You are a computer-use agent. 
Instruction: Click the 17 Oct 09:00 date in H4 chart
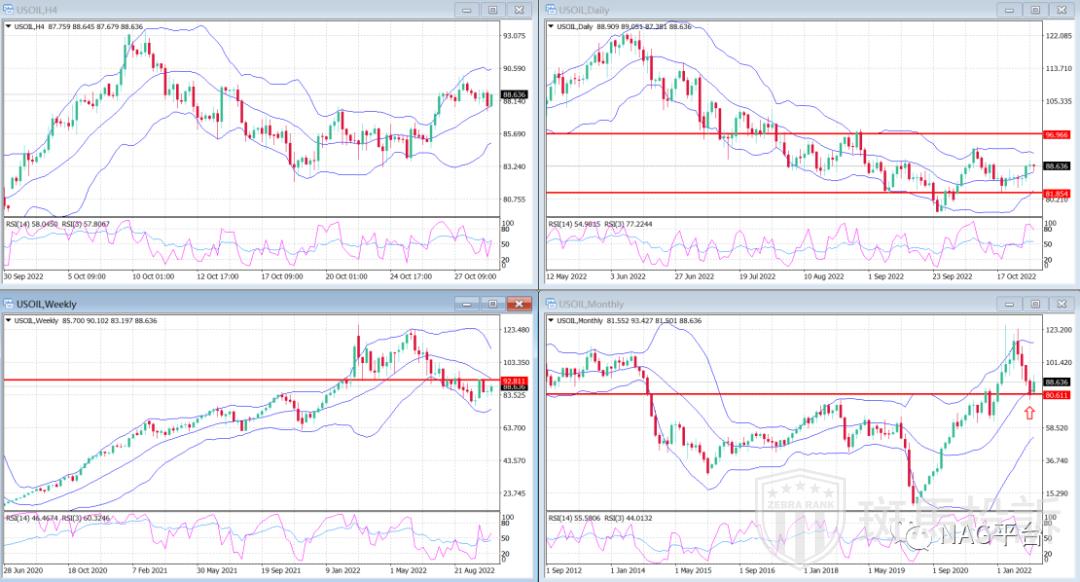click(282, 276)
